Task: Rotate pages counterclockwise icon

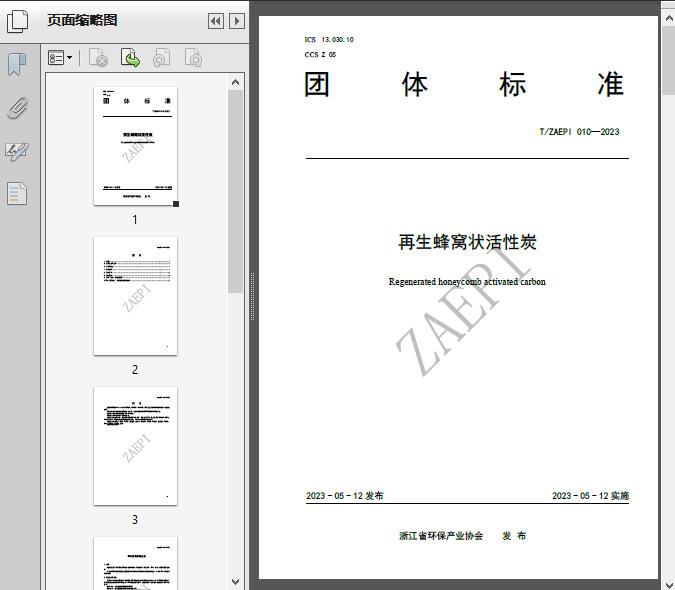Action: [161, 58]
